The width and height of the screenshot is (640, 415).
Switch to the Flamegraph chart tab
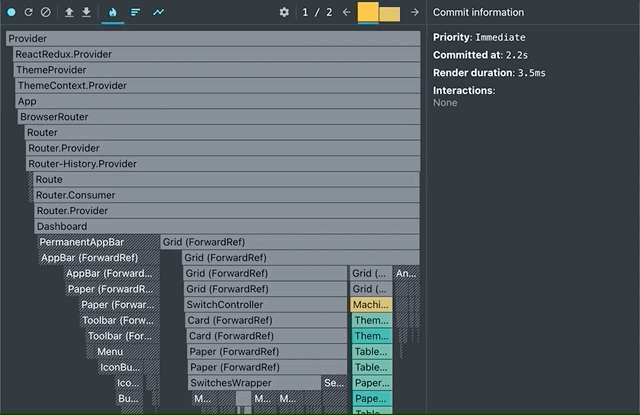(x=112, y=12)
